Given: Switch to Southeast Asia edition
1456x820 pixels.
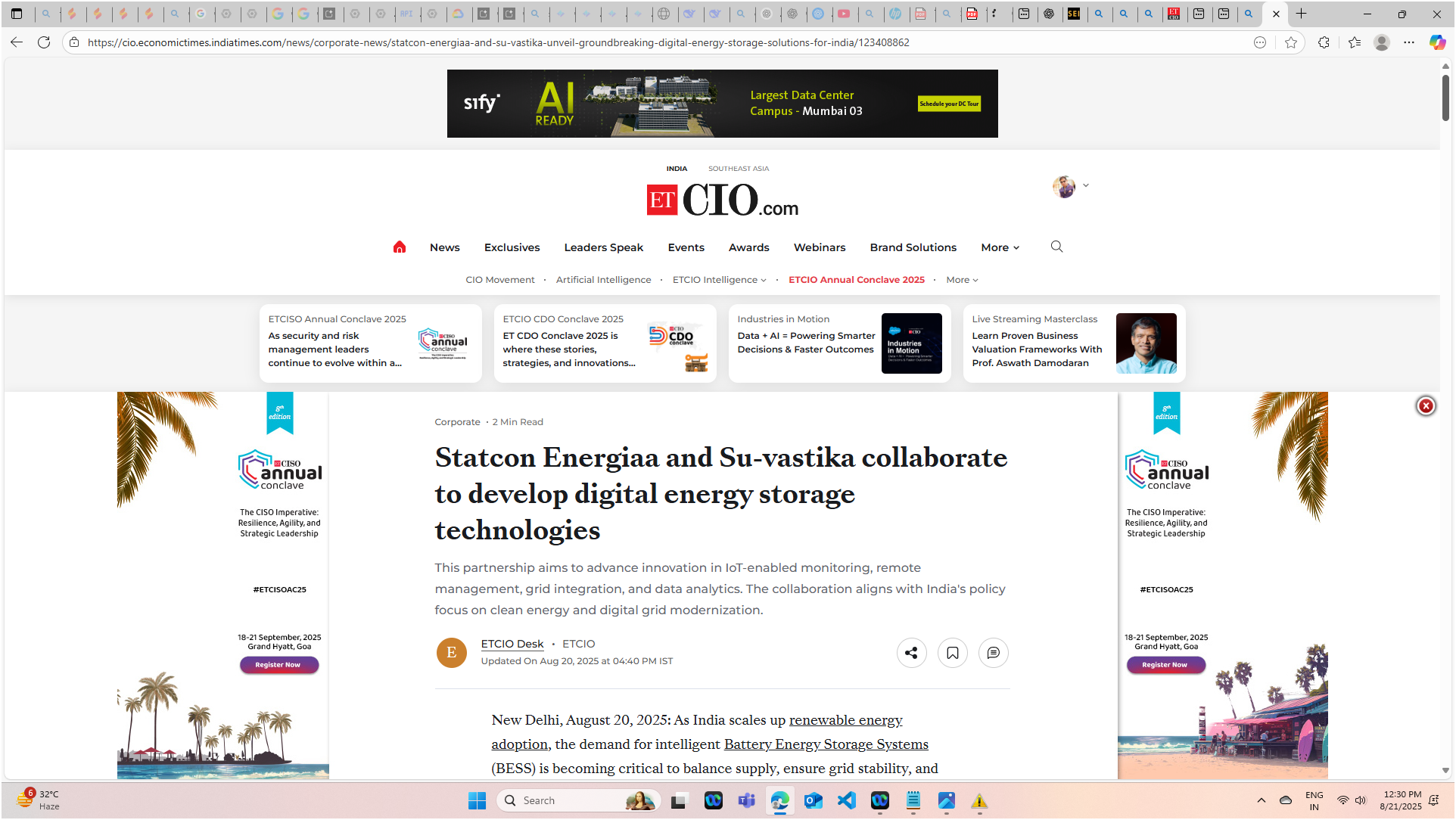Looking at the screenshot, I should 739,169.
